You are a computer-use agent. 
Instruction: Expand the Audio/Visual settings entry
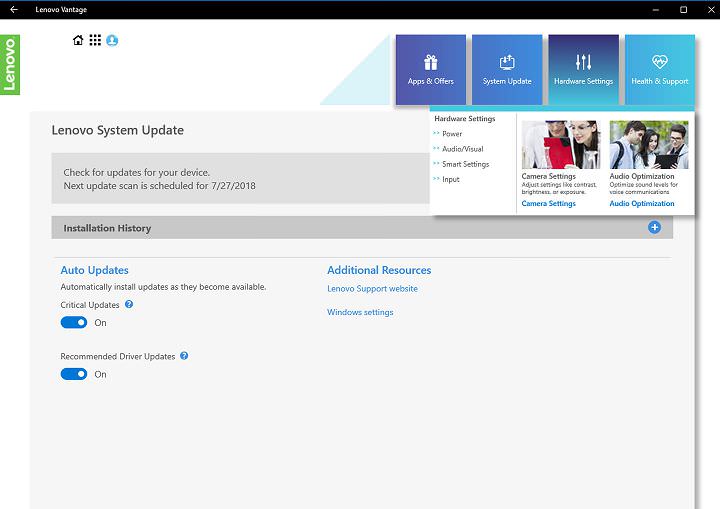click(462, 149)
